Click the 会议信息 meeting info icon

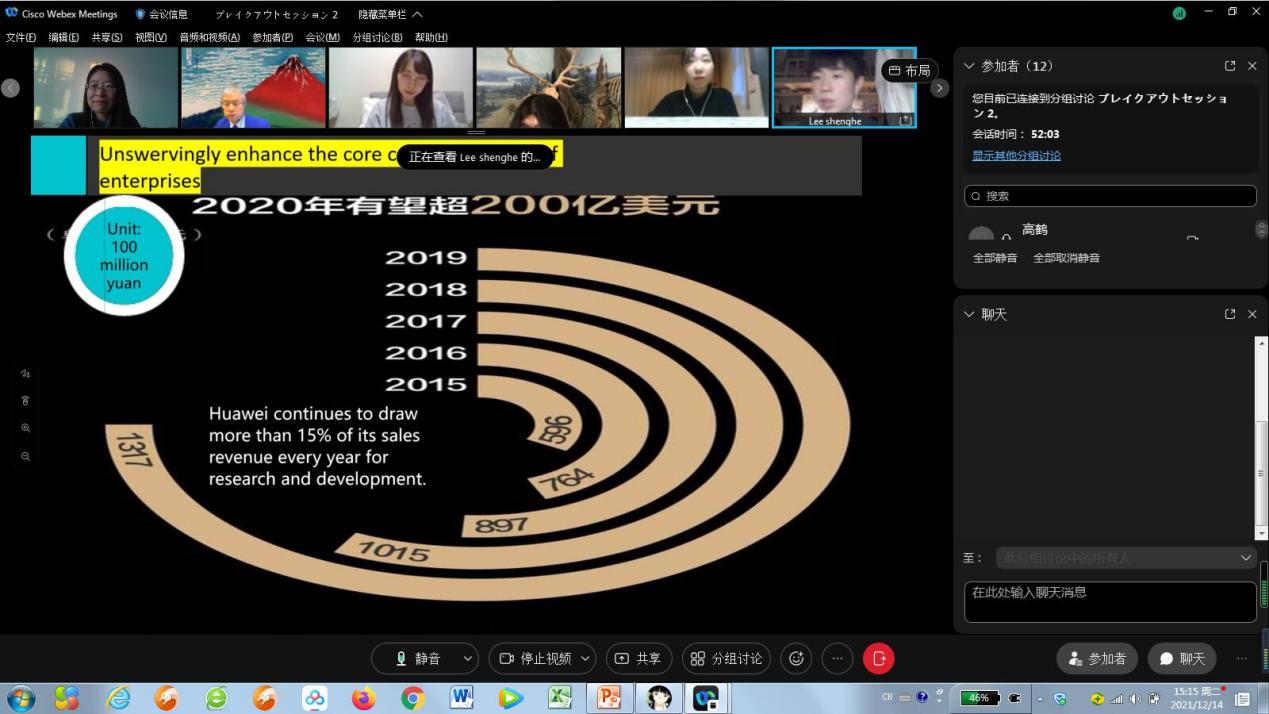[x=140, y=14]
